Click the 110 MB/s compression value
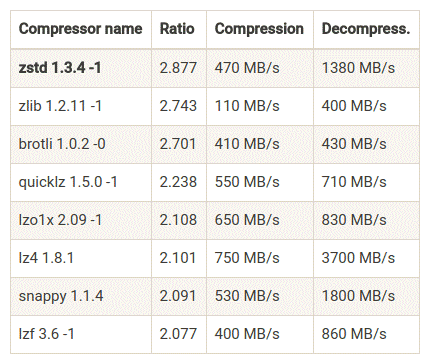Viewport: 433px width, 361px height. (x=247, y=106)
